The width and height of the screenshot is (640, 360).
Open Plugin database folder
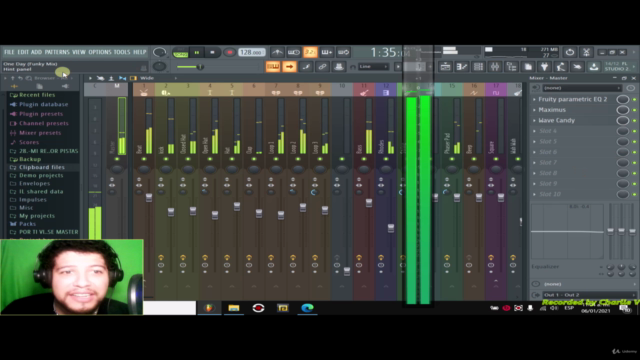coord(43,104)
